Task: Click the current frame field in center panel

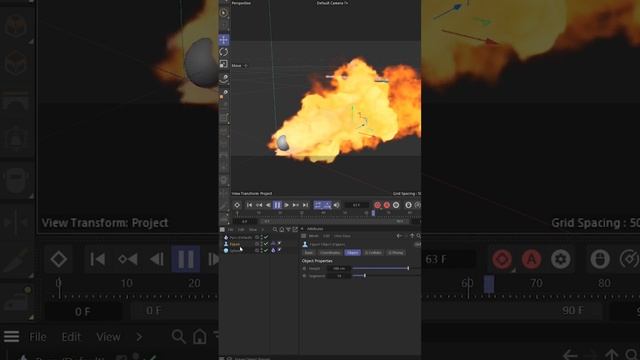Action: point(356,205)
